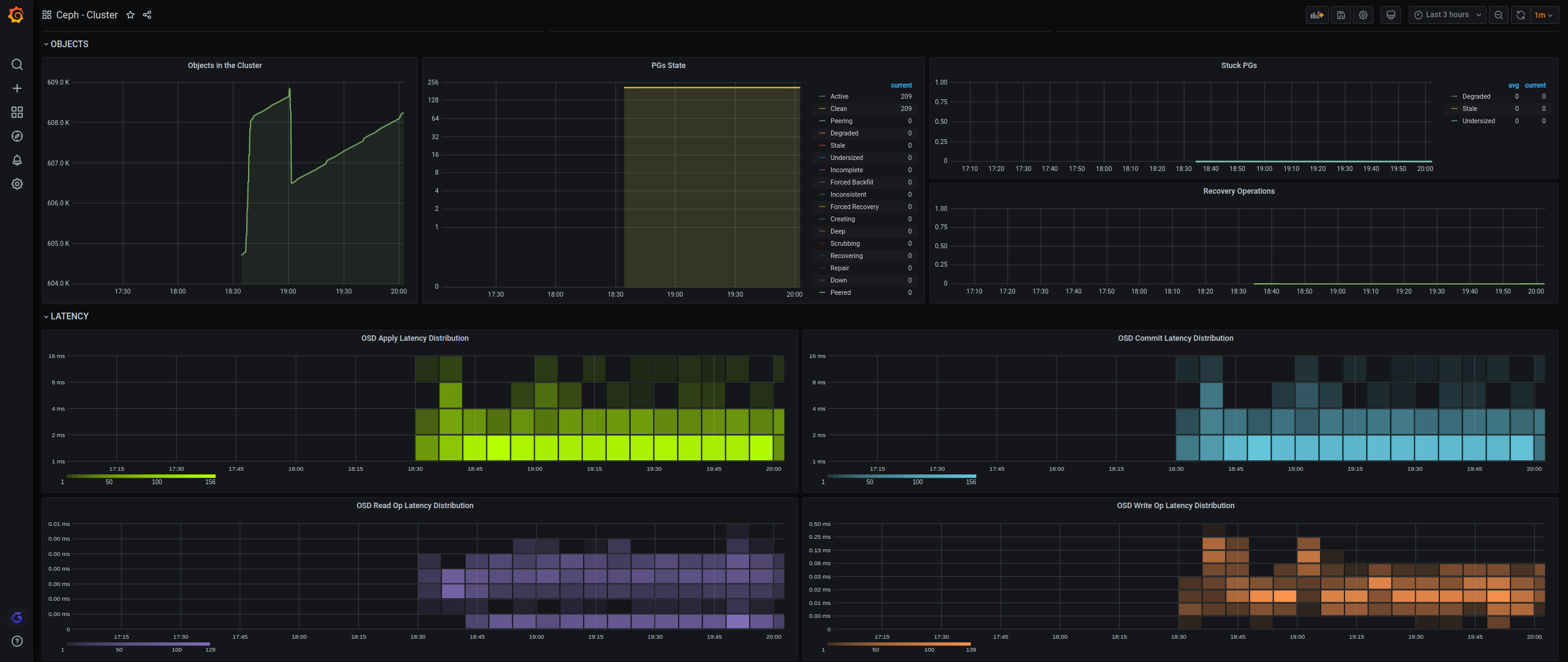The image size is (1568, 662).
Task: Click the Share dashboard icon
Action: point(147,15)
